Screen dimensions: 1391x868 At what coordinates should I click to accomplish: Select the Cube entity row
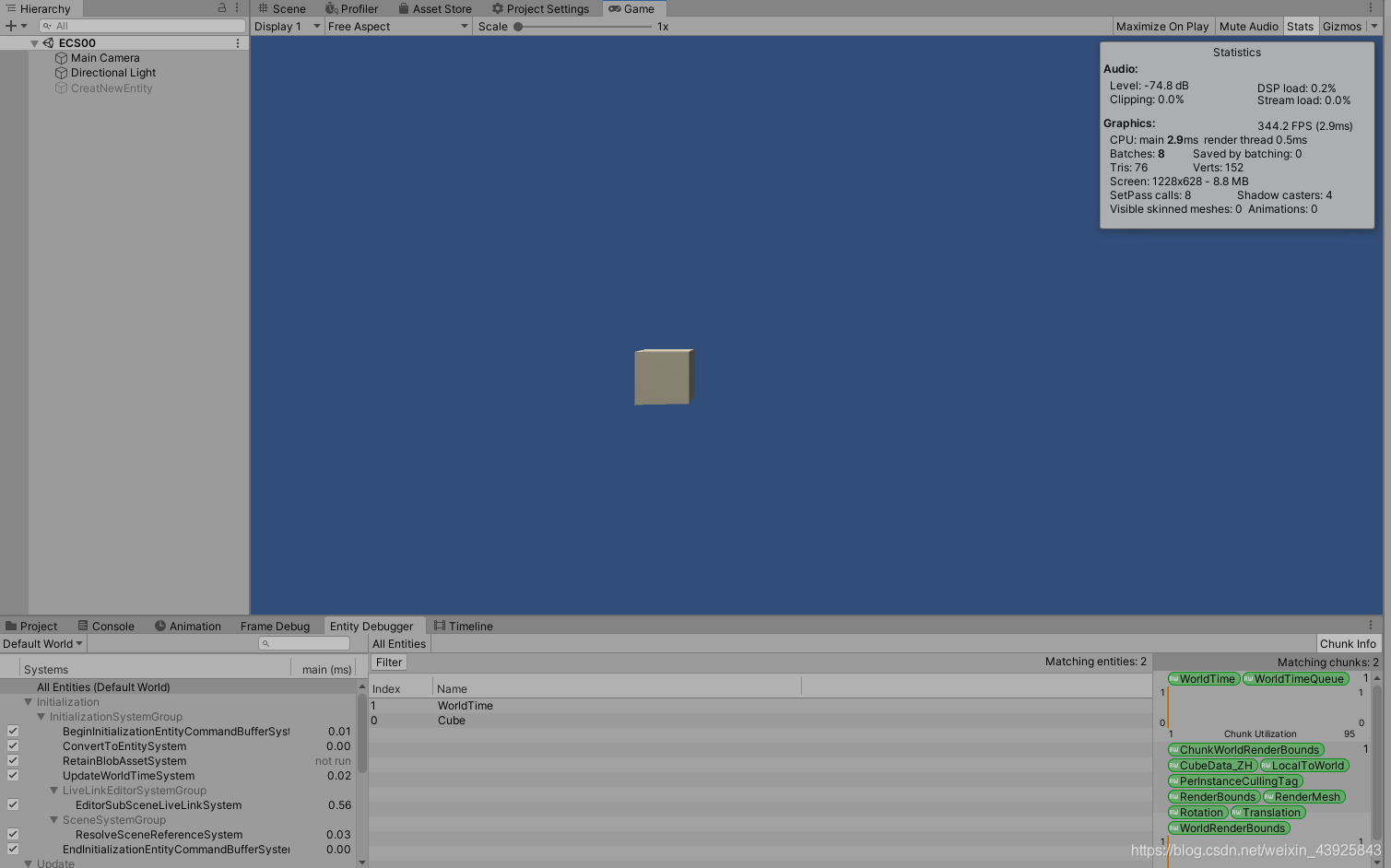tap(452, 721)
